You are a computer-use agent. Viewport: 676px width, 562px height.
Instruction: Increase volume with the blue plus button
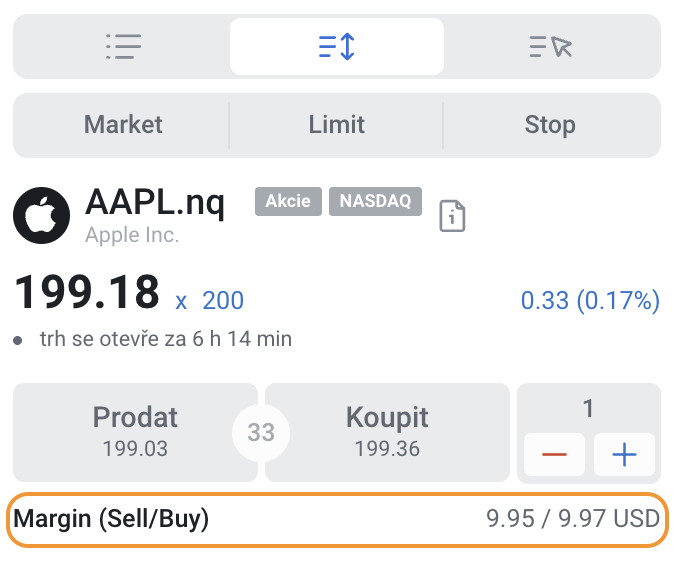click(x=624, y=454)
